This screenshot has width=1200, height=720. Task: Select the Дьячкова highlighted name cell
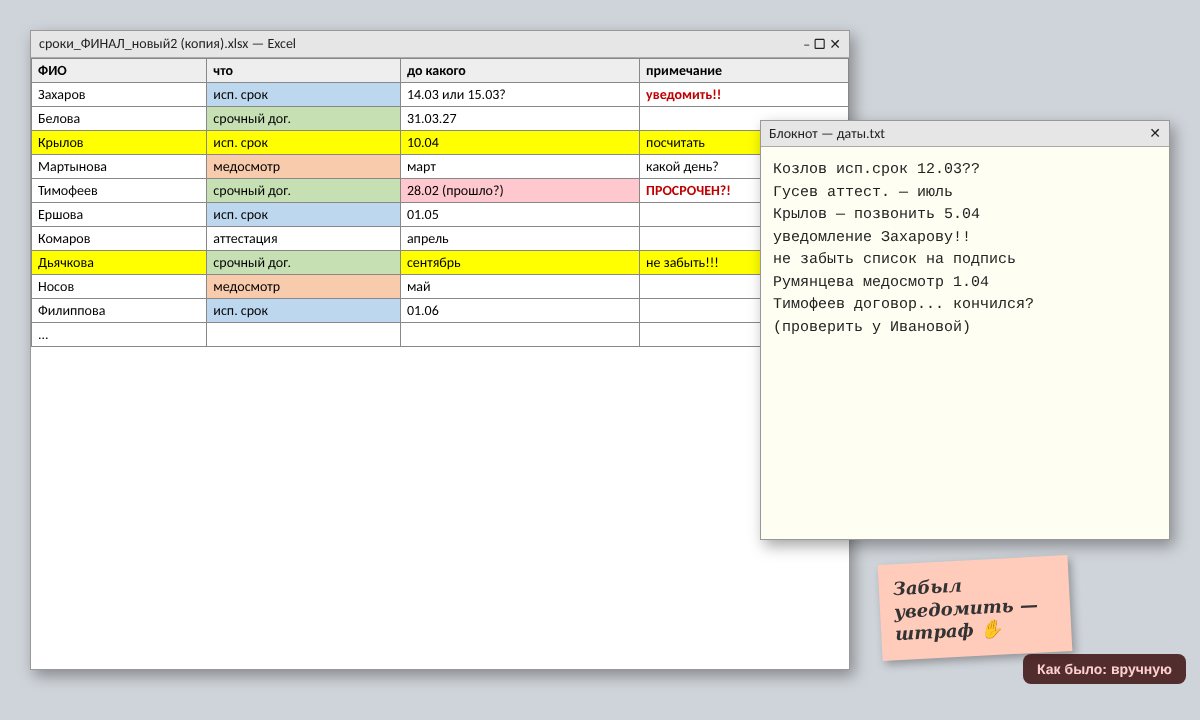[x=119, y=263]
